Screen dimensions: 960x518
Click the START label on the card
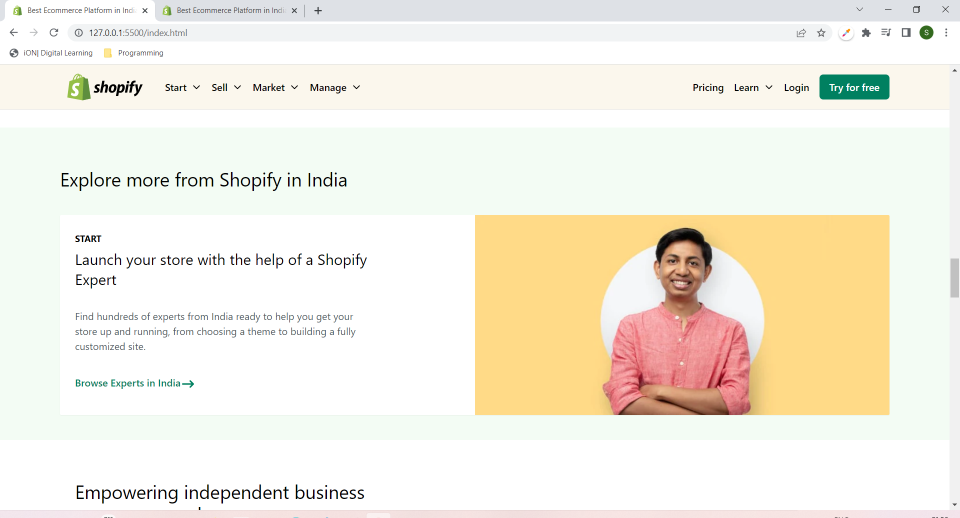coord(88,239)
